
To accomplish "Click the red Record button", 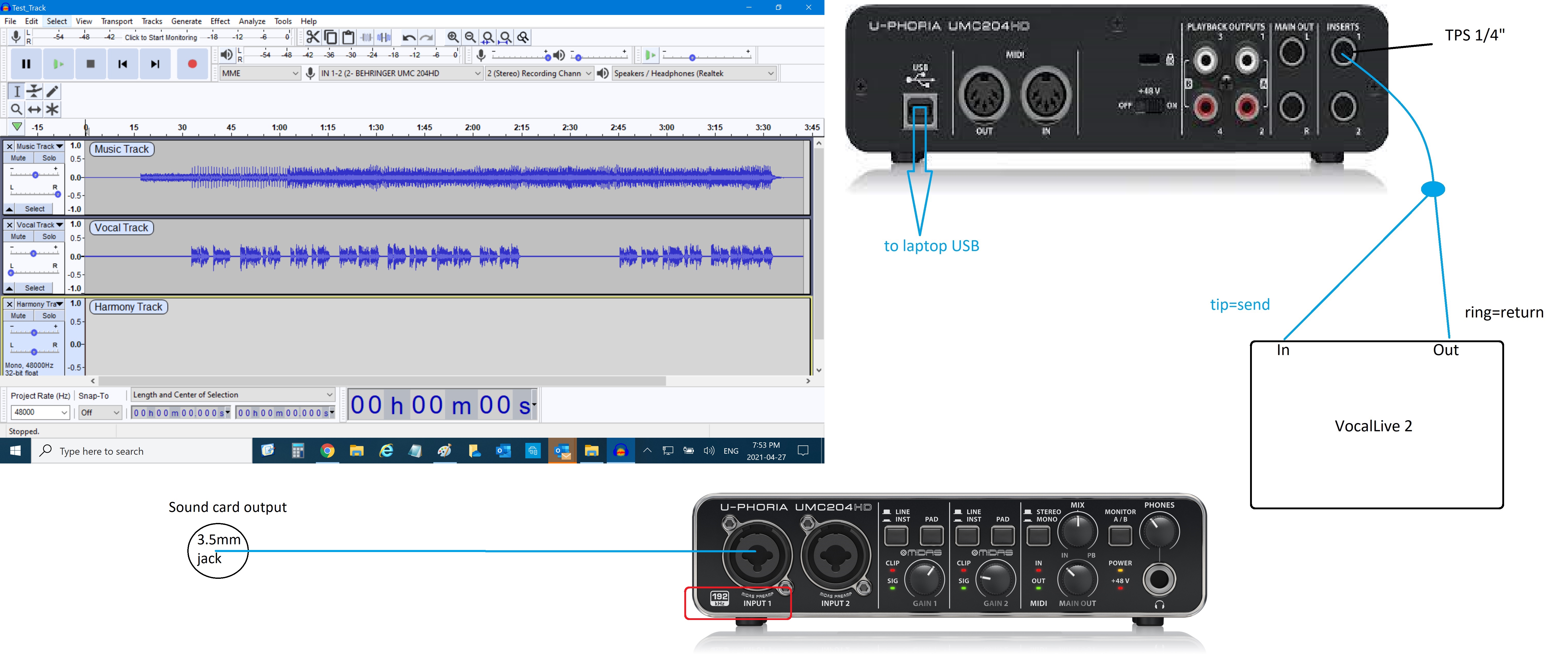I will pyautogui.click(x=192, y=64).
